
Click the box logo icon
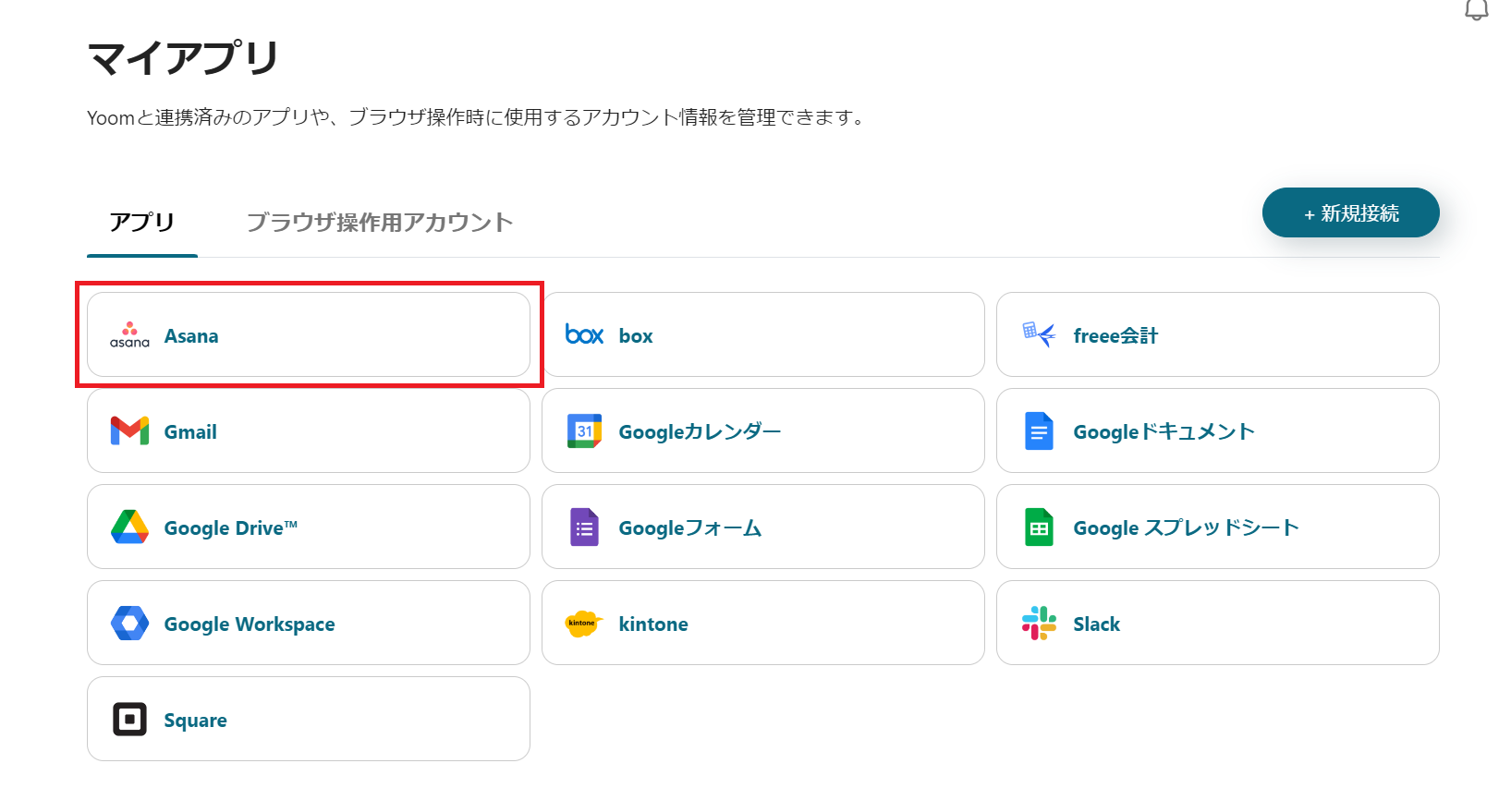[584, 334]
